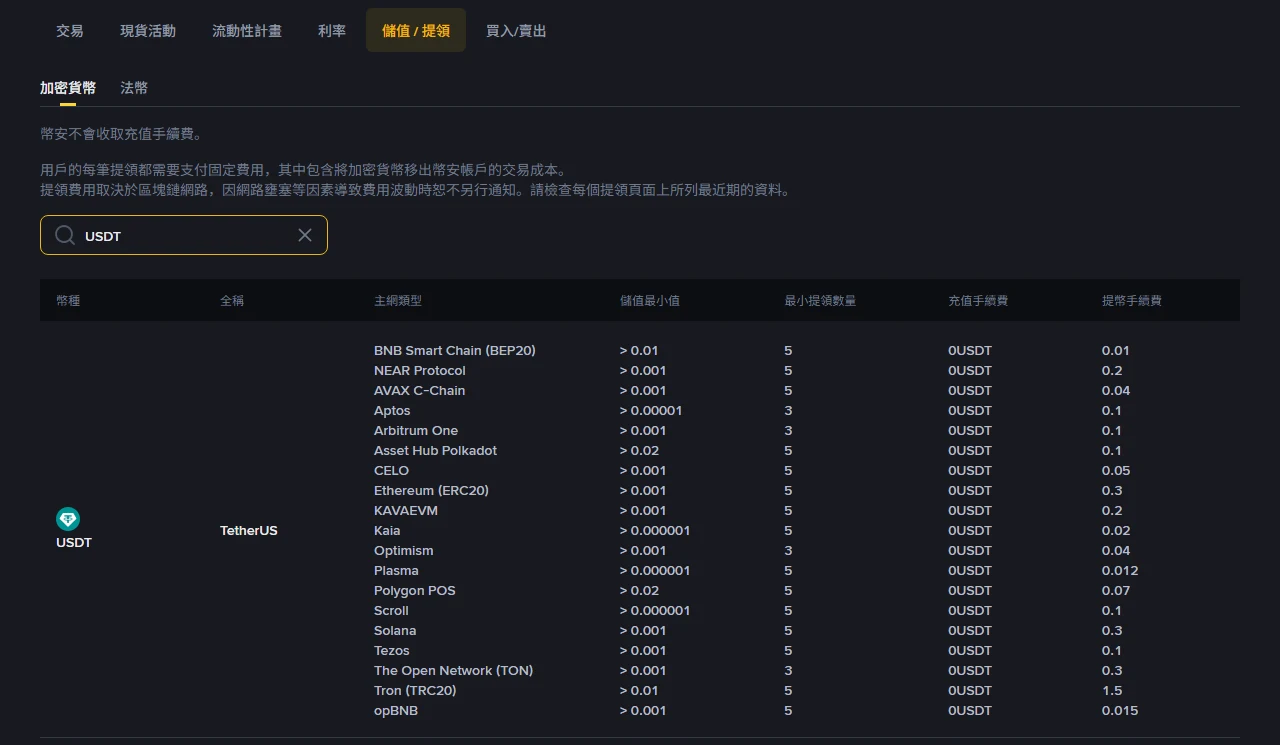Select the 儲值 / 提領 tab
Screen dimensions: 1280x745
tap(416, 30)
